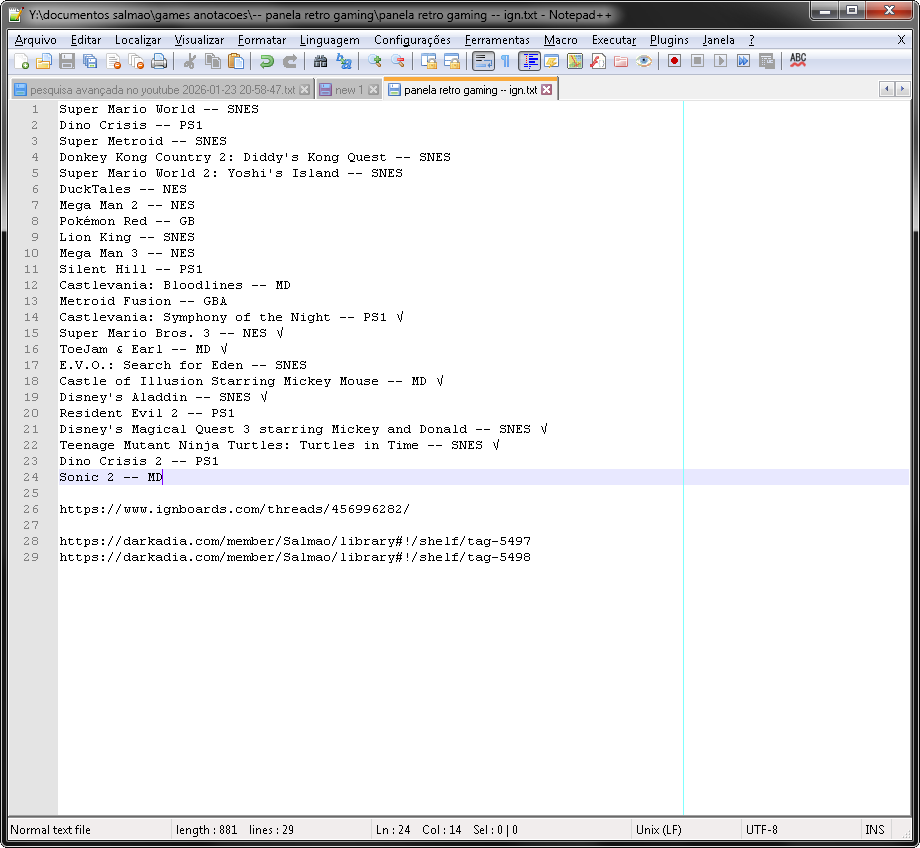Open the Macro menu
The width and height of the screenshot is (920, 848).
pyautogui.click(x=560, y=40)
